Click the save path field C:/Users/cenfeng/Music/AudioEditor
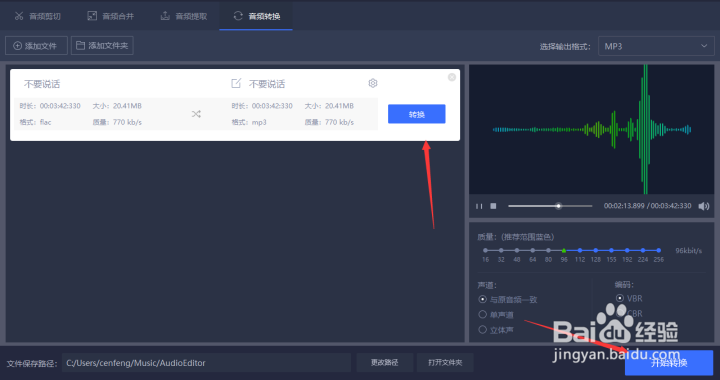This screenshot has width=720, height=380. [x=206, y=363]
